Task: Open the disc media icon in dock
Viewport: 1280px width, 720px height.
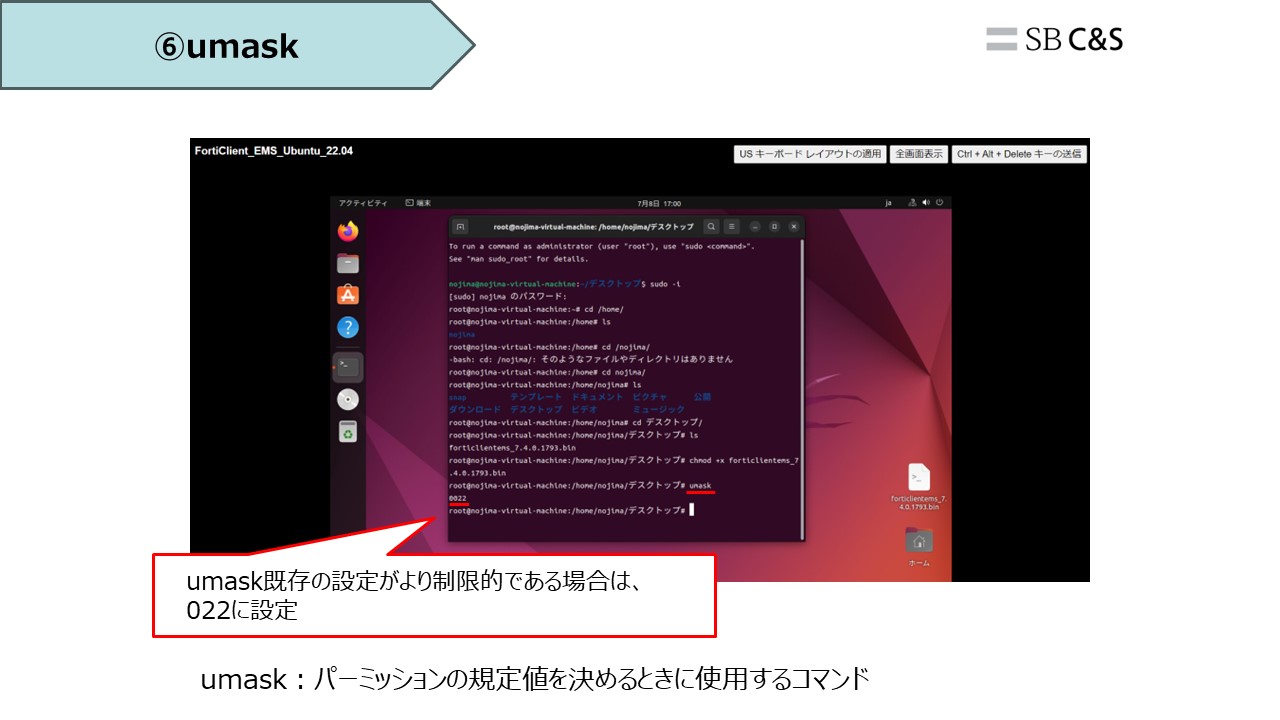Action: 347,399
